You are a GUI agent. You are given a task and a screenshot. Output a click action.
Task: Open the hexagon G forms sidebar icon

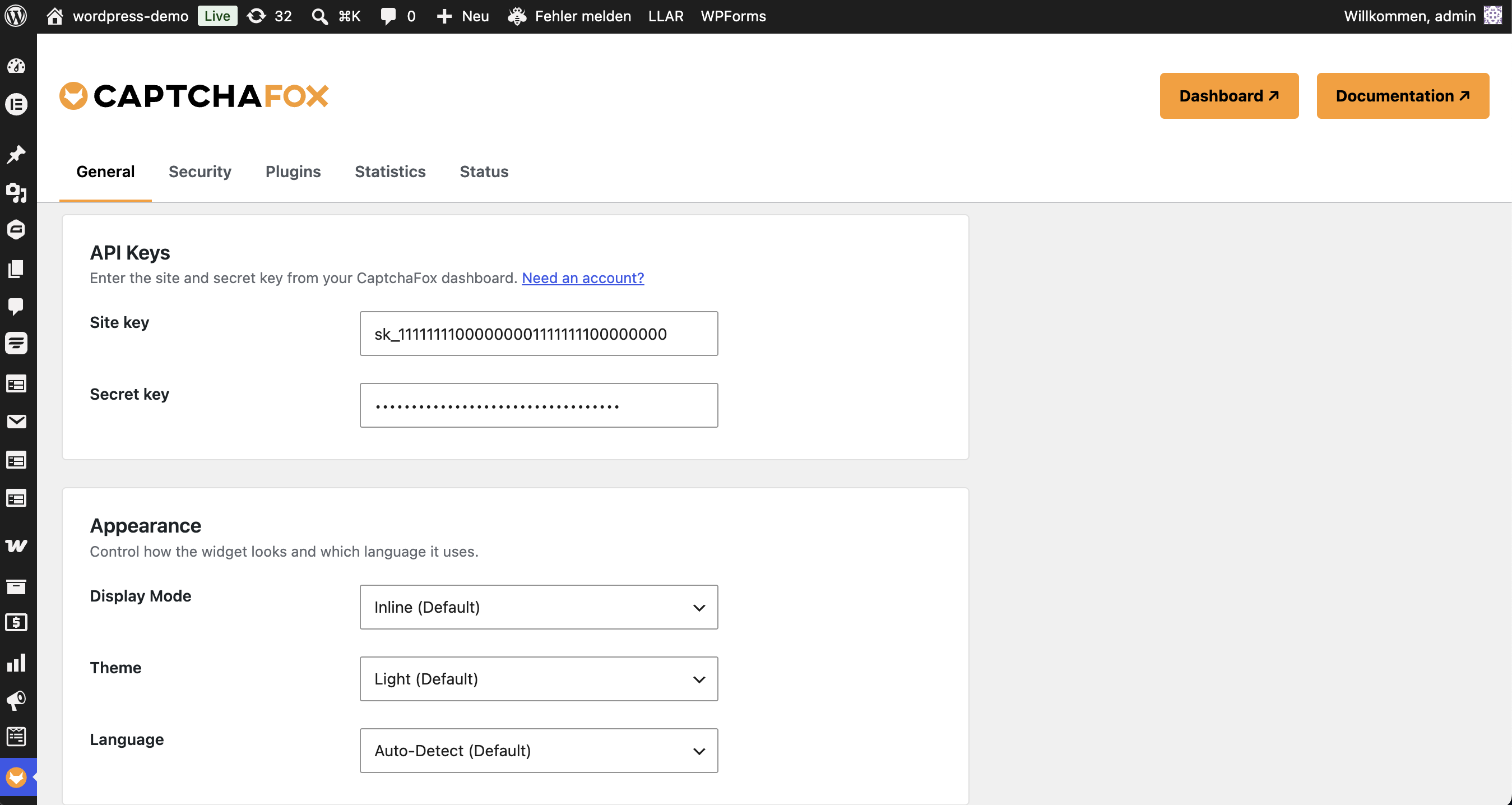coord(16,230)
